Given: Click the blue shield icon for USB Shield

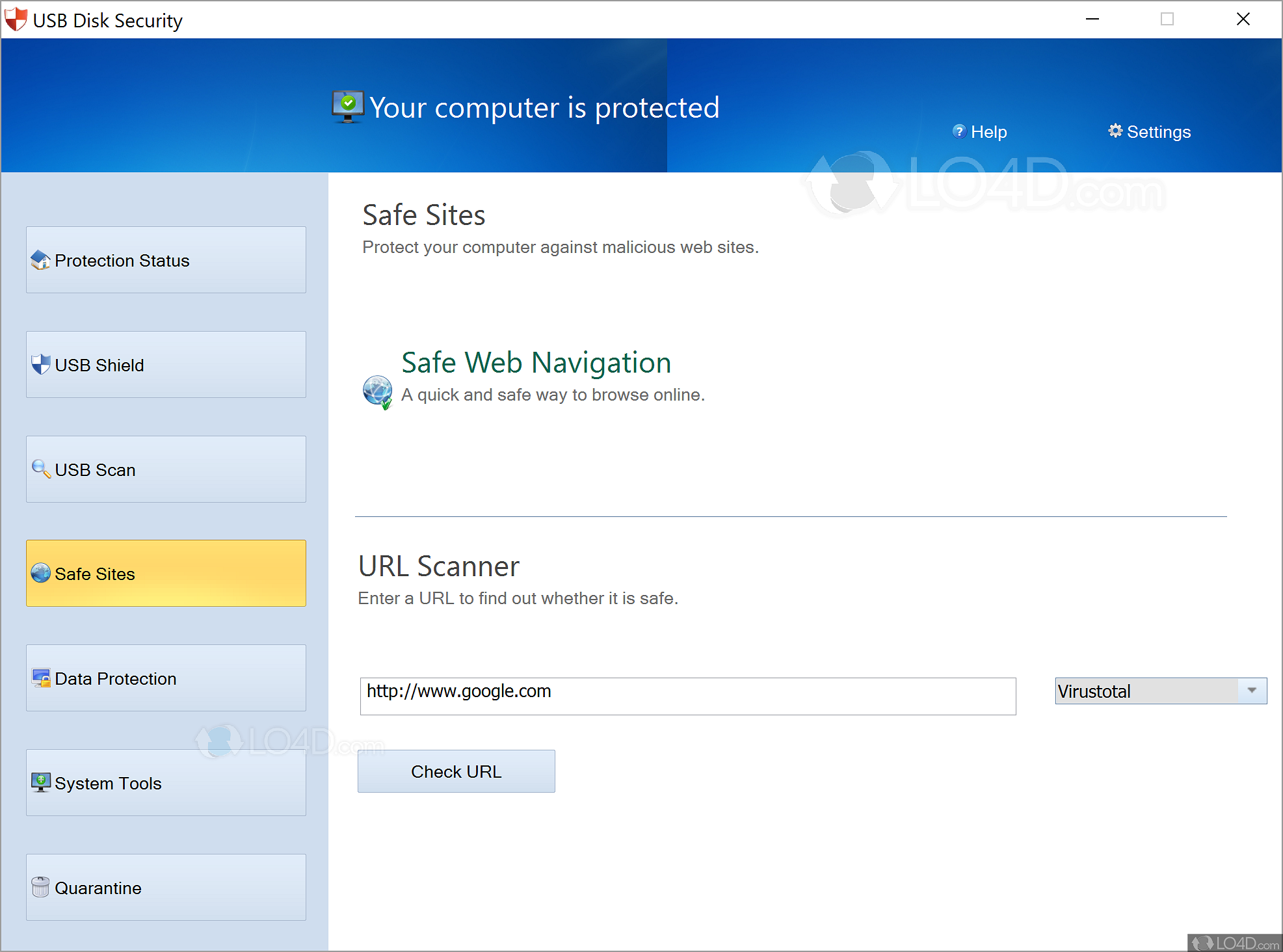Looking at the screenshot, I should click(x=40, y=364).
